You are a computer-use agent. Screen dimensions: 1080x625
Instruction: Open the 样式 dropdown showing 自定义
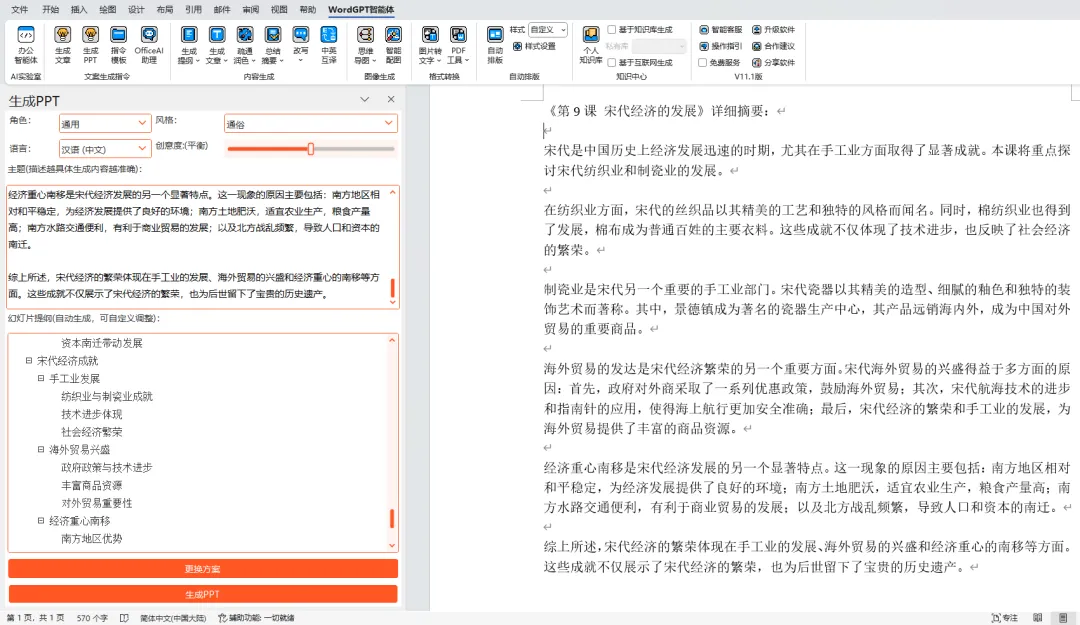point(548,30)
